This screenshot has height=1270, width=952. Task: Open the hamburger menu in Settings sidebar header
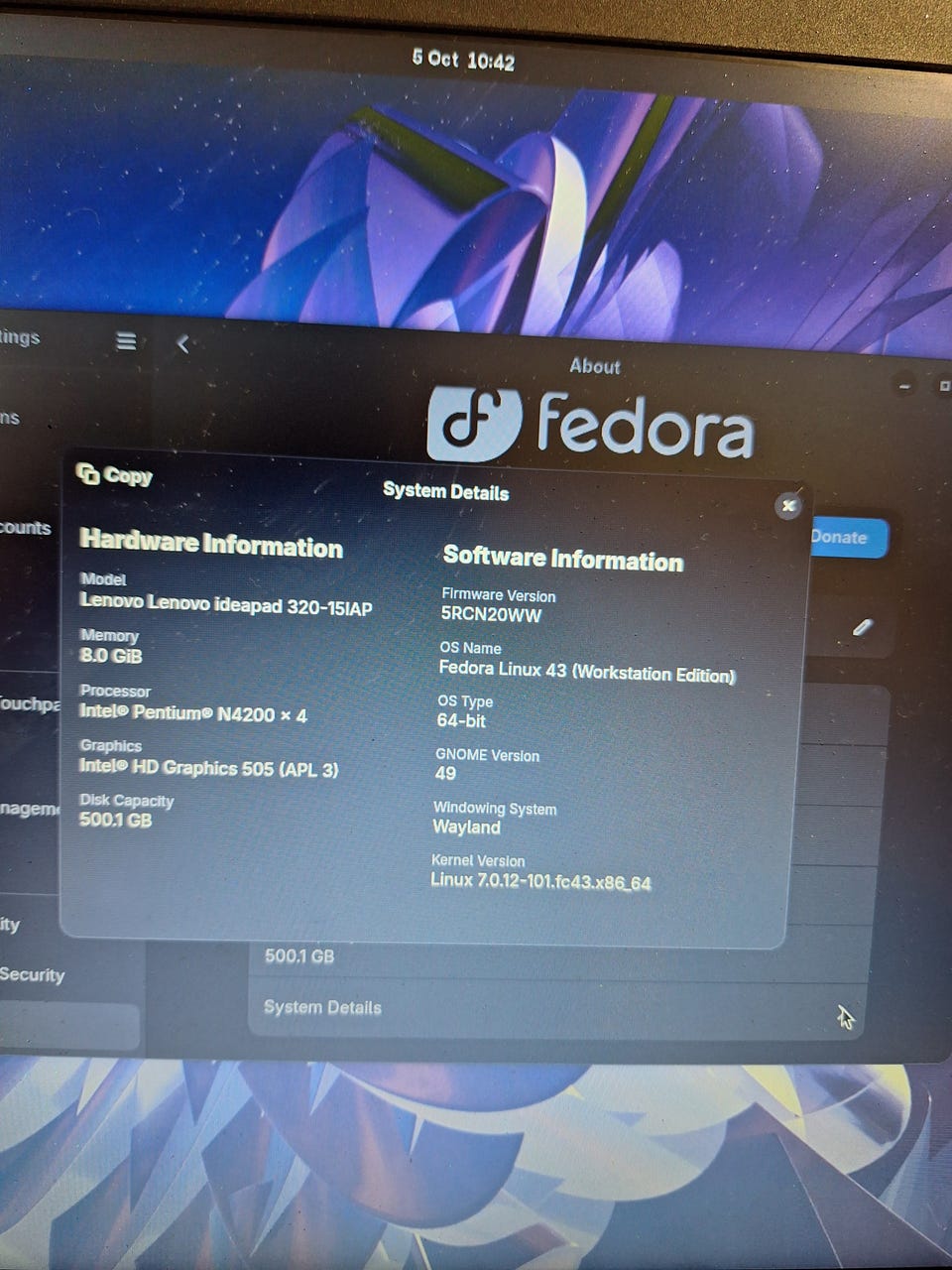pos(126,341)
